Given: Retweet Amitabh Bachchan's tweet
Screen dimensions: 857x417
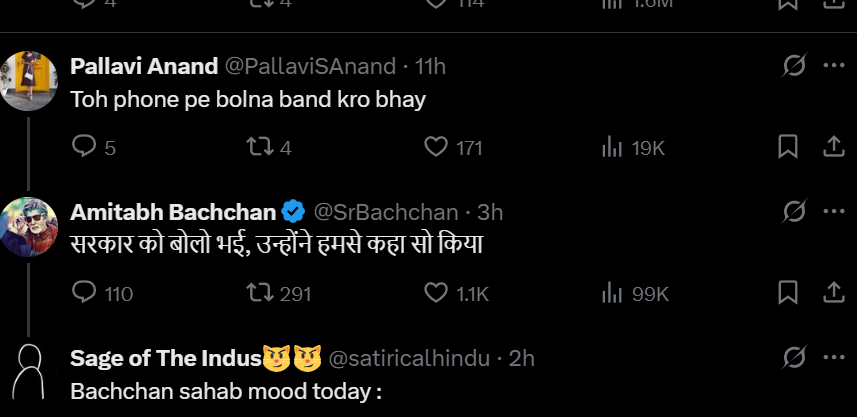Looking at the screenshot, I should click(x=259, y=293).
